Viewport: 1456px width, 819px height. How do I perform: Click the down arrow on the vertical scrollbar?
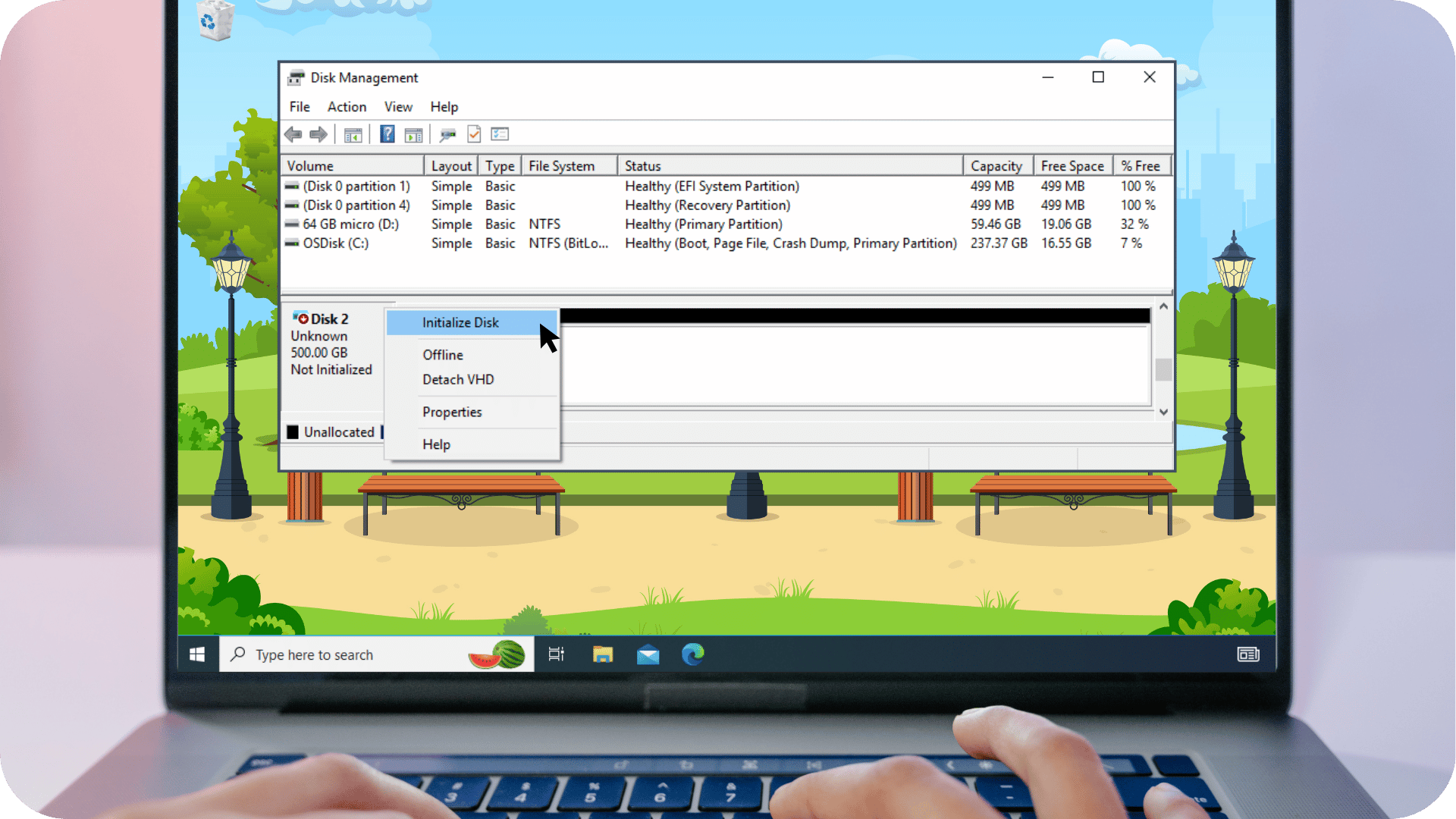pos(1164,412)
